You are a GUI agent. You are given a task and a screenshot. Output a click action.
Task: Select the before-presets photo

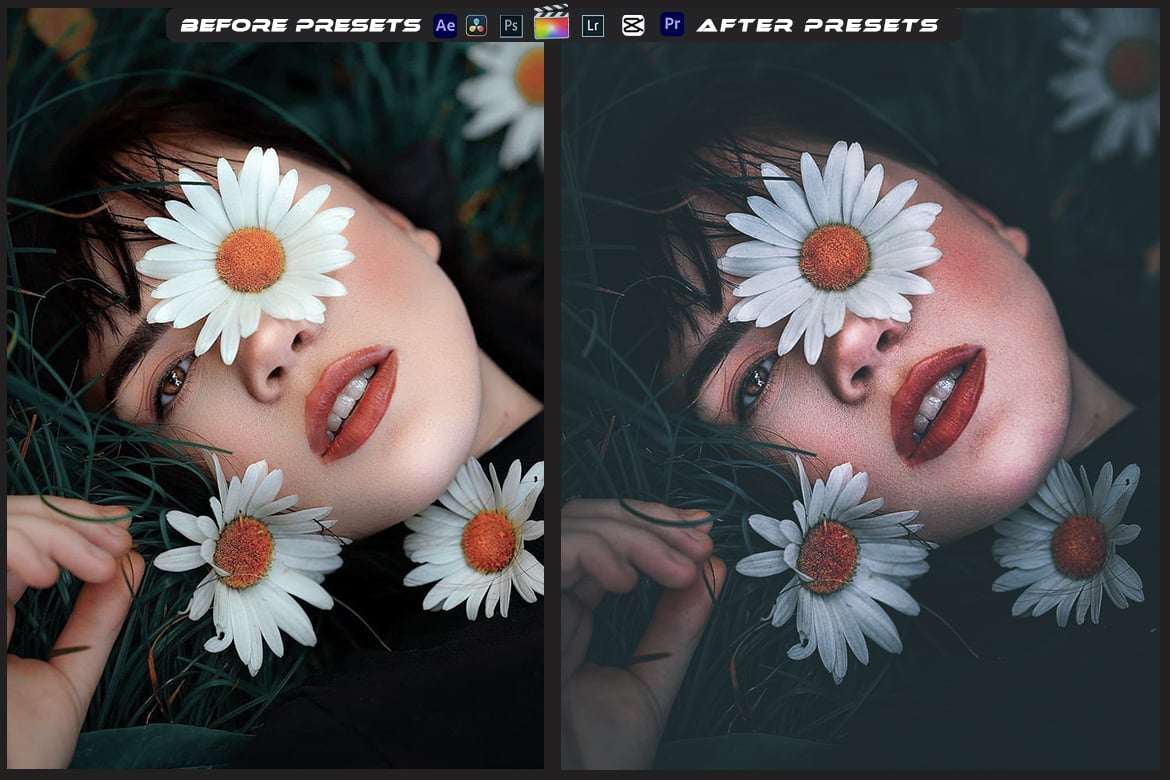(275, 389)
